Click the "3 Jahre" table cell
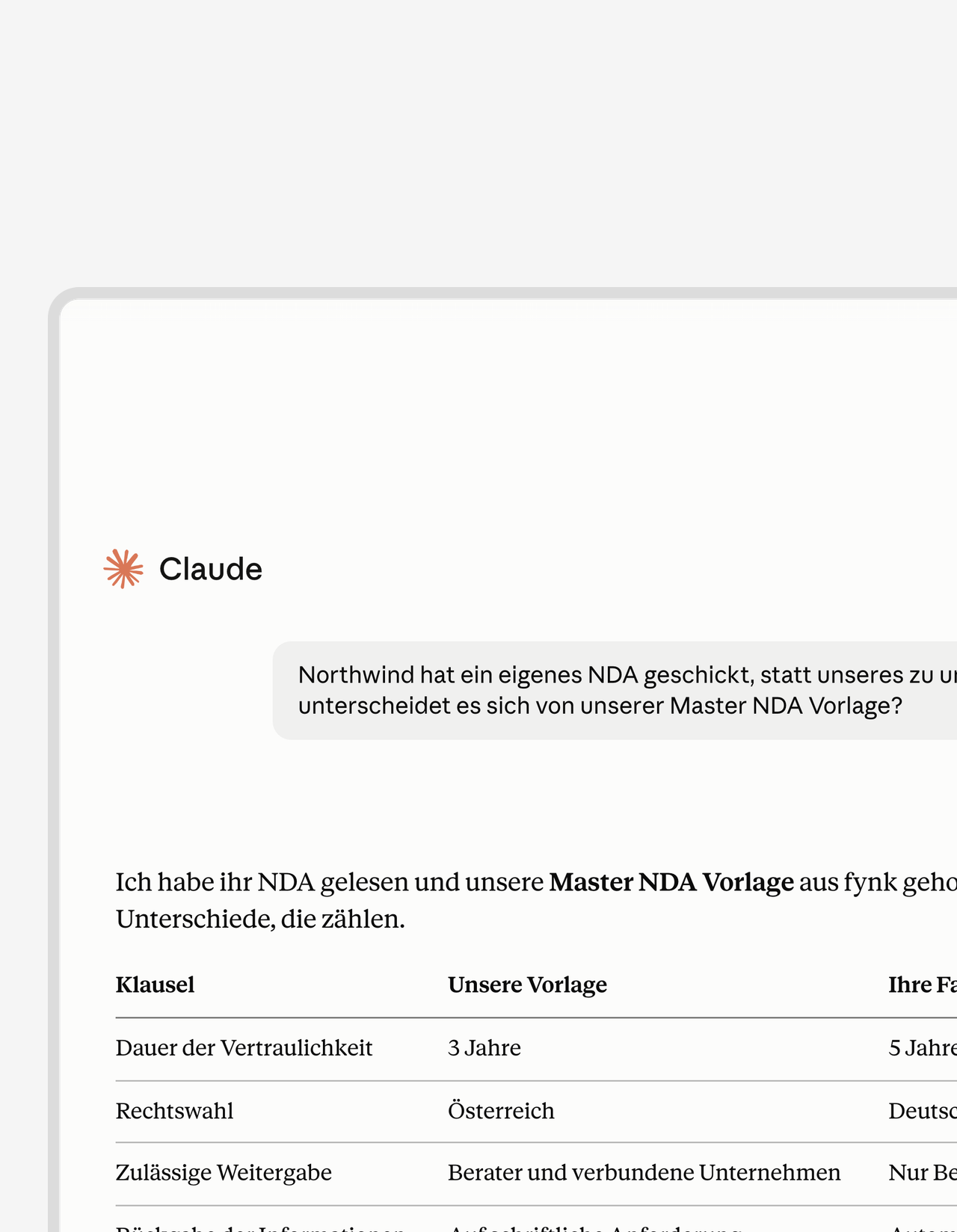This screenshot has width=957, height=1232. tap(484, 1048)
